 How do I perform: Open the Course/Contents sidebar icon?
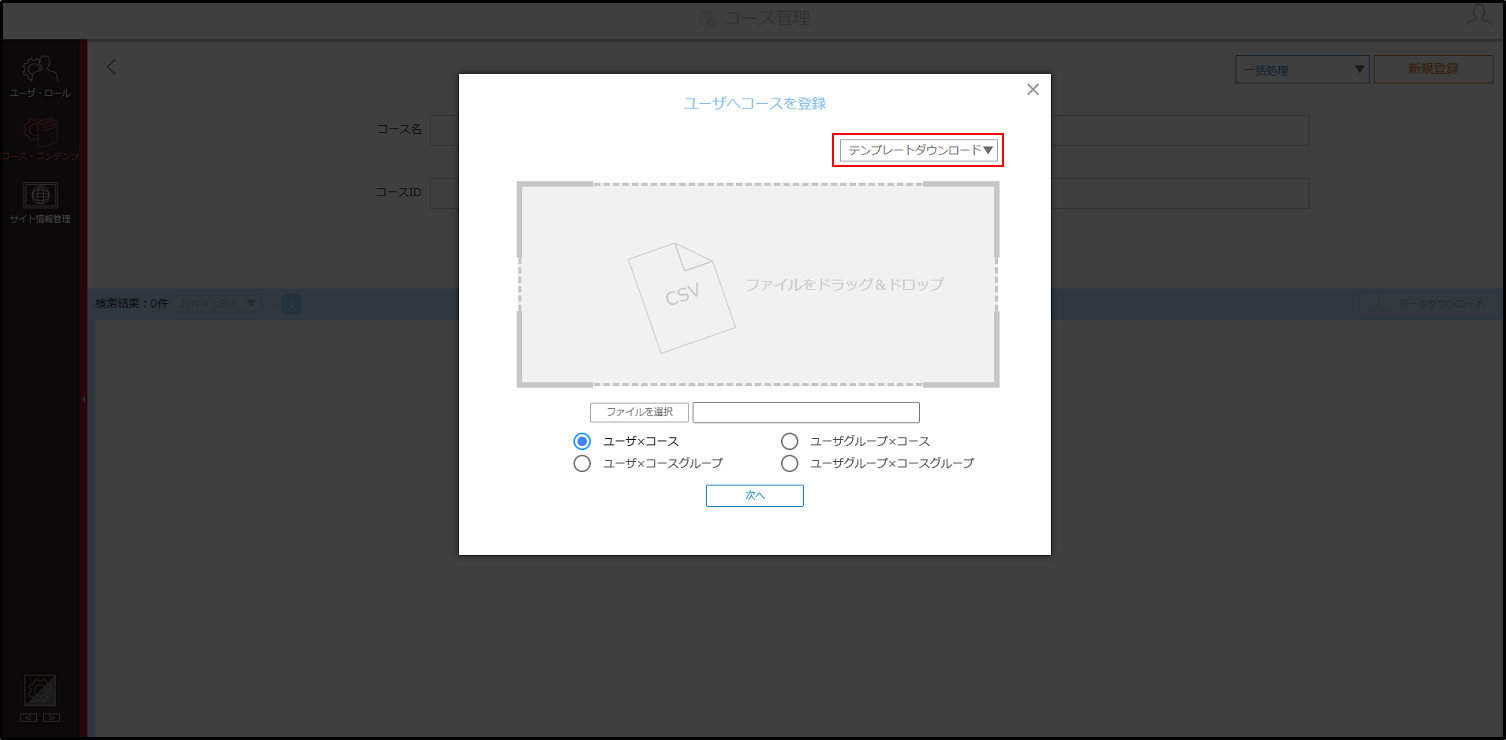[x=40, y=140]
